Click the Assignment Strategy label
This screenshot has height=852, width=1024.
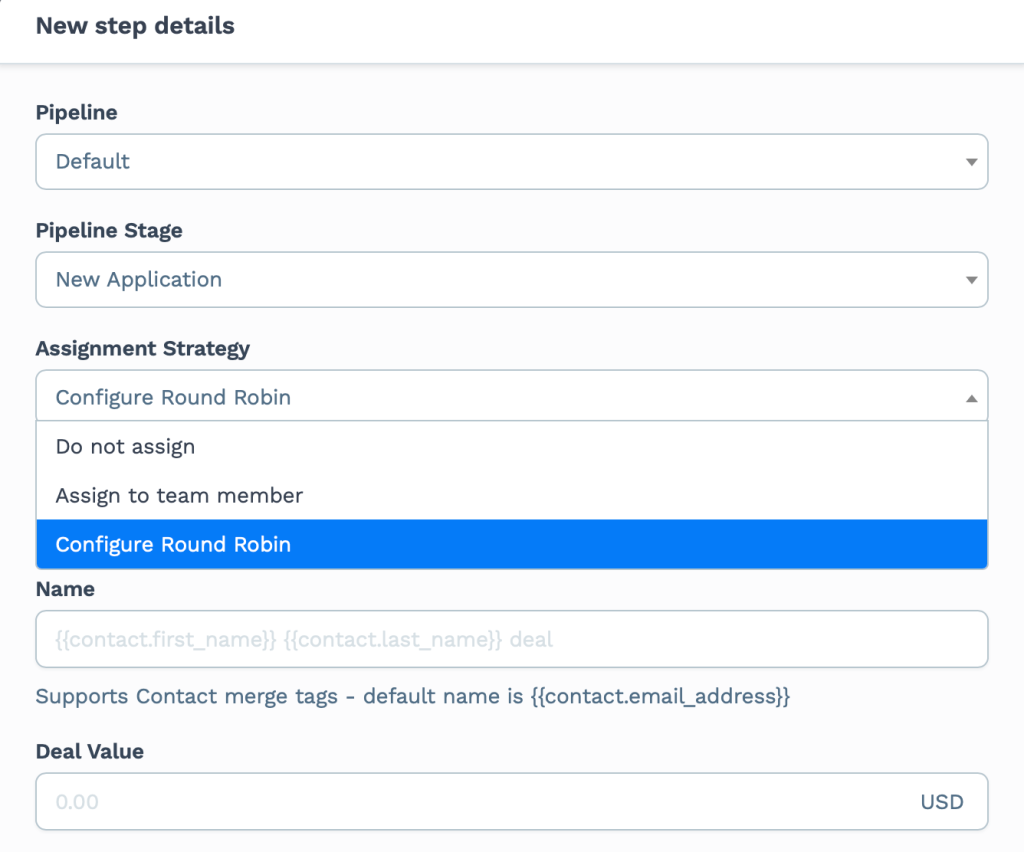tap(144, 349)
